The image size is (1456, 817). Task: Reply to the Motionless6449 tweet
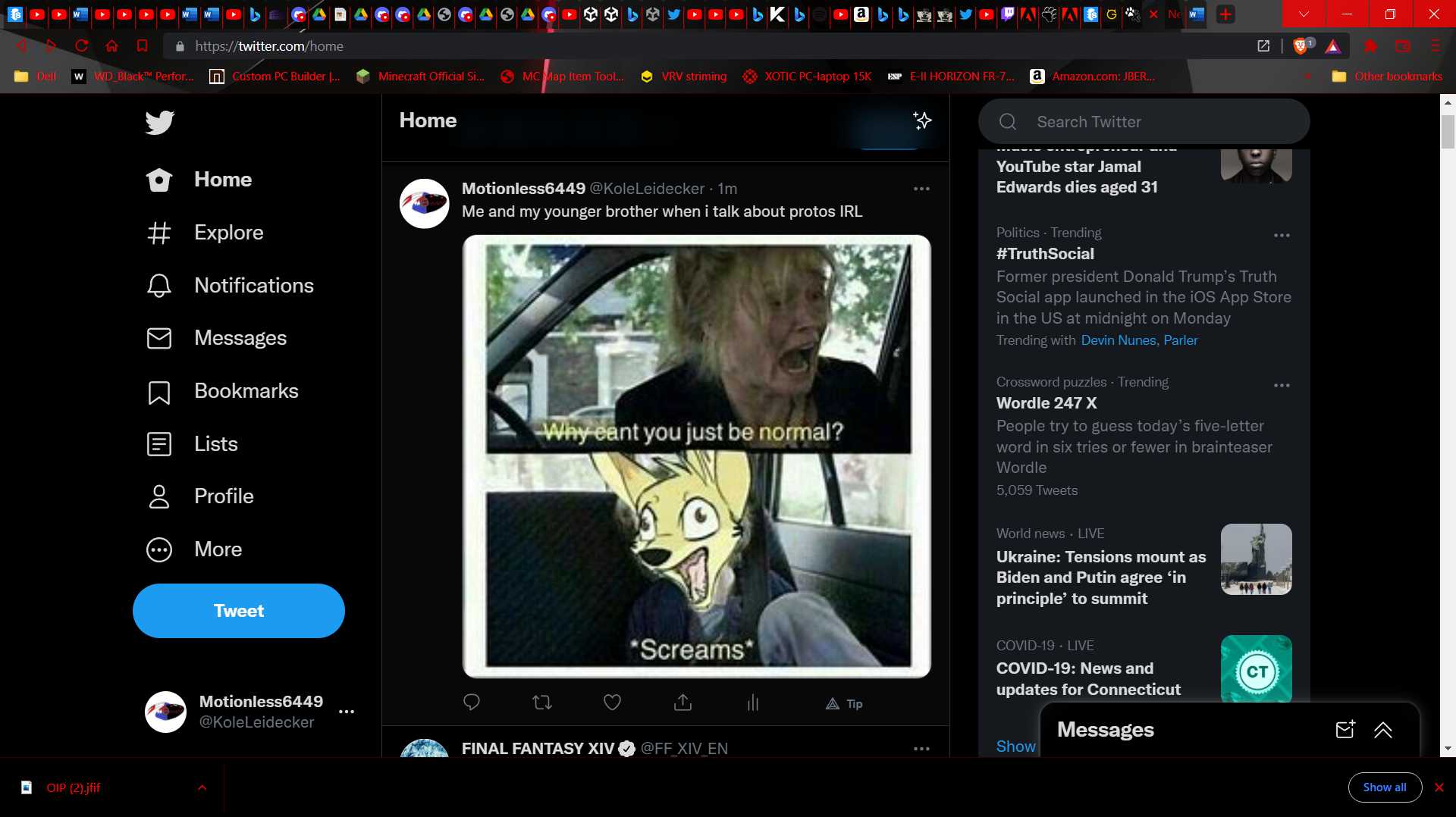tap(471, 703)
